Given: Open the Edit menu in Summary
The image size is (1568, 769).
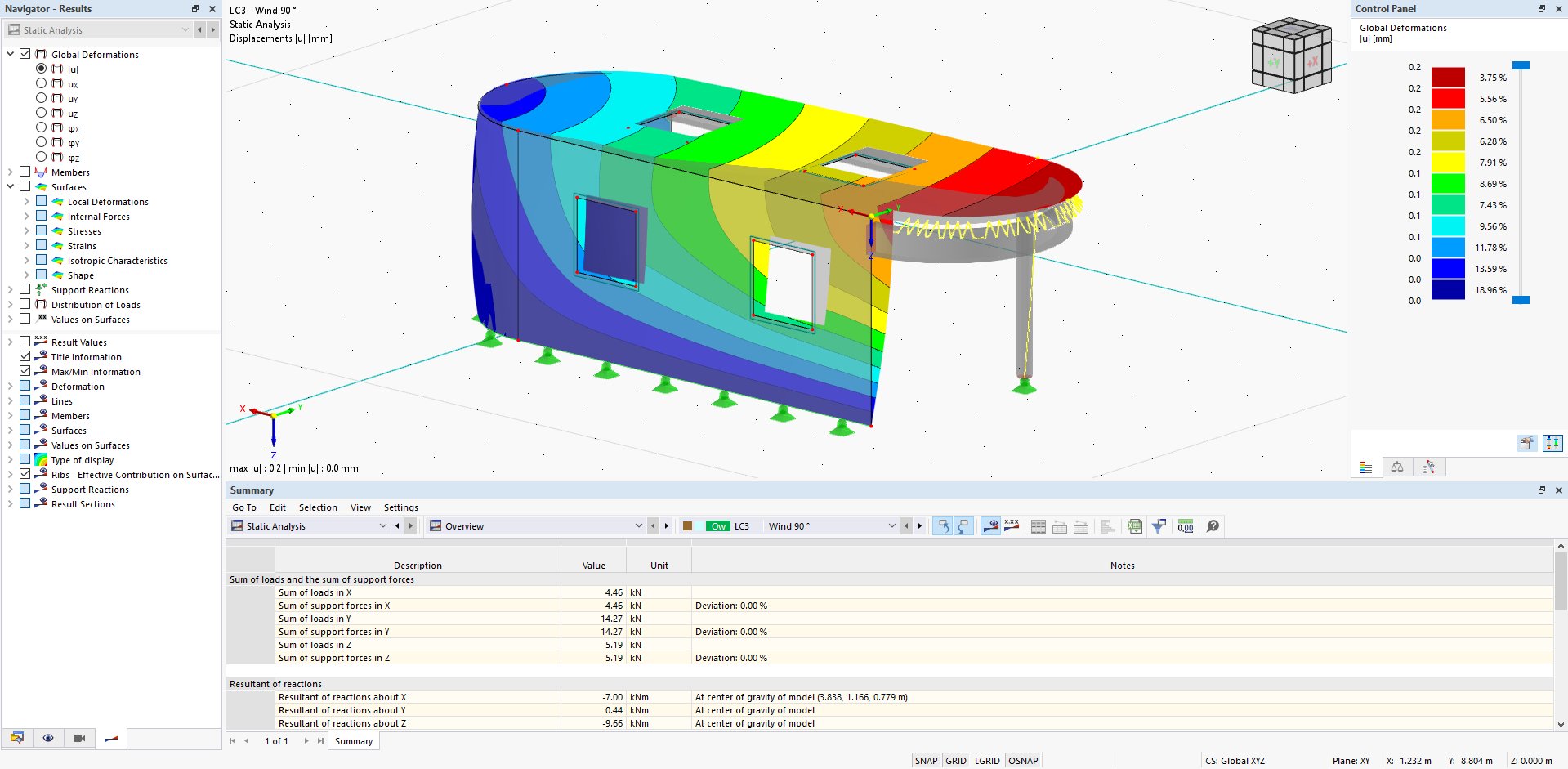Looking at the screenshot, I should click(278, 507).
